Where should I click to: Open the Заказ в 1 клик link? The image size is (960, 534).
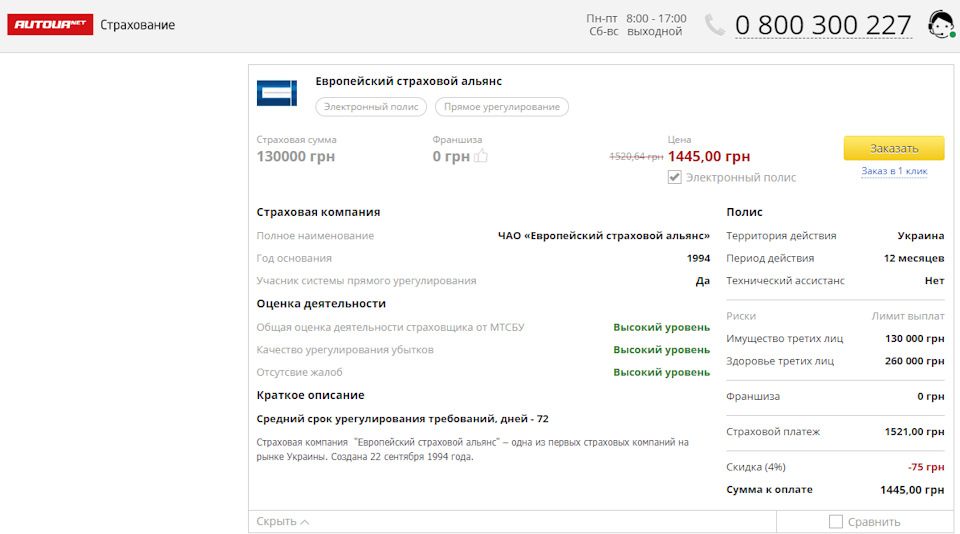(x=894, y=171)
